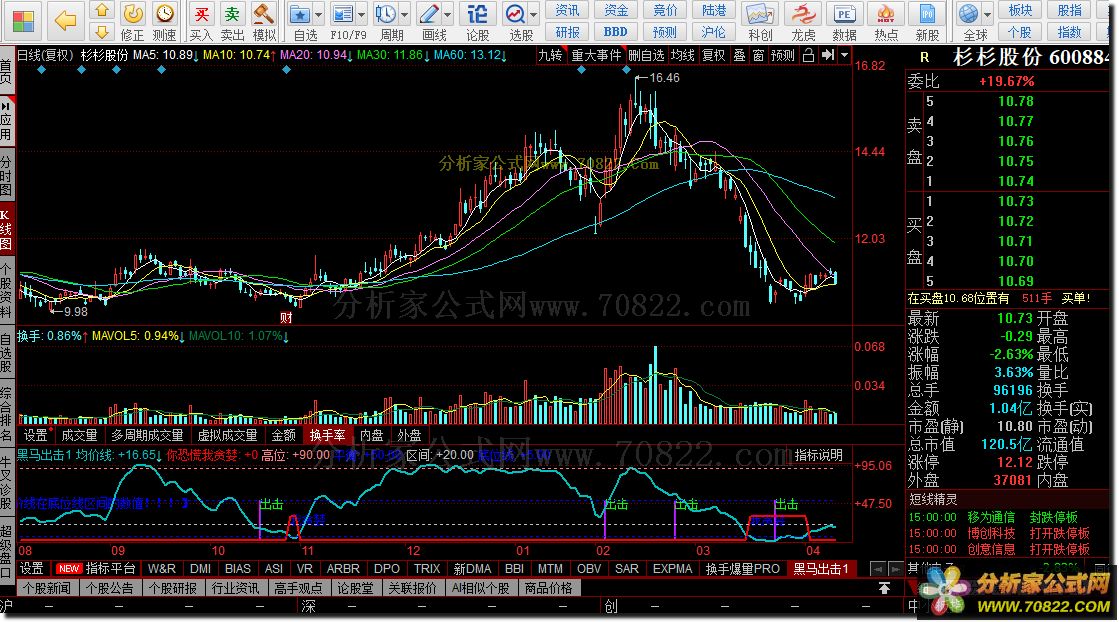Select the 换手率 turnover tab
Screen dimensions: 1119x622
click(328, 435)
